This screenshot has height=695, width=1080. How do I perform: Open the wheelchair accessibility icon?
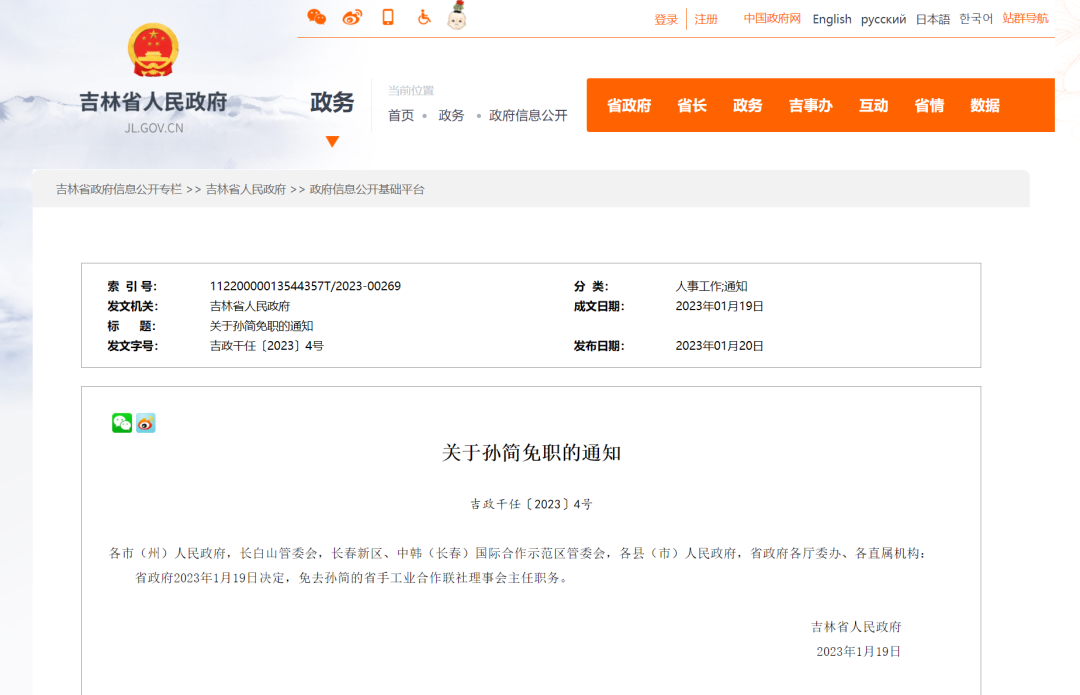(x=424, y=17)
